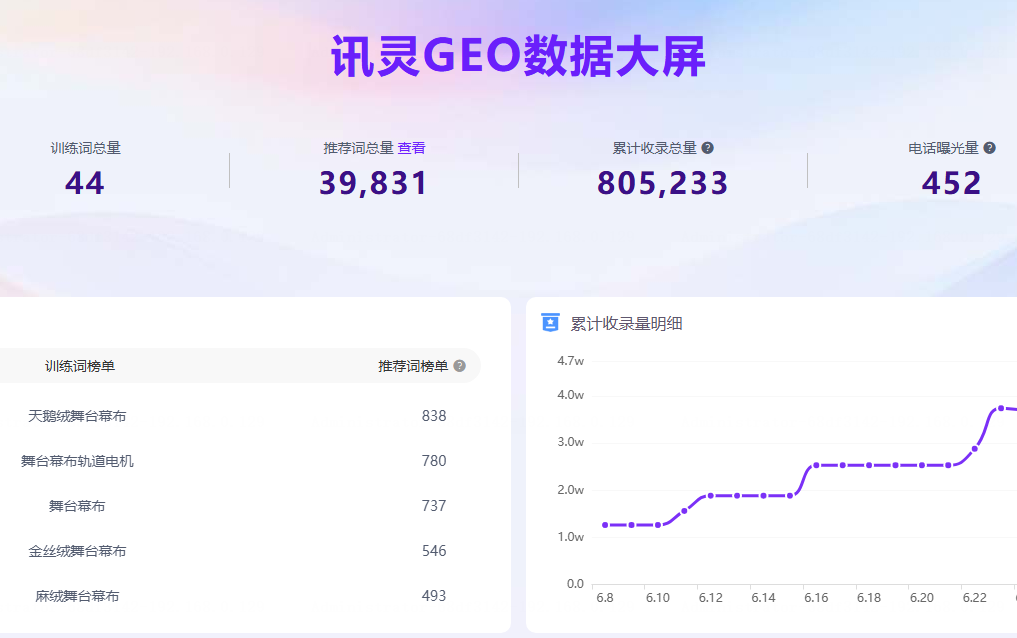Click the help icon next to 电话曝光量
The width and height of the screenshot is (1017, 638).
point(990,148)
